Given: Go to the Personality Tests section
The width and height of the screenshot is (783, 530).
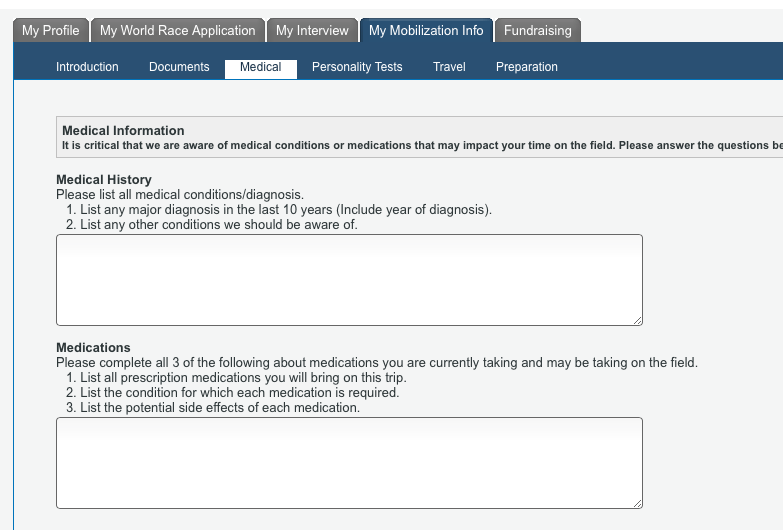Looking at the screenshot, I should click(357, 67).
